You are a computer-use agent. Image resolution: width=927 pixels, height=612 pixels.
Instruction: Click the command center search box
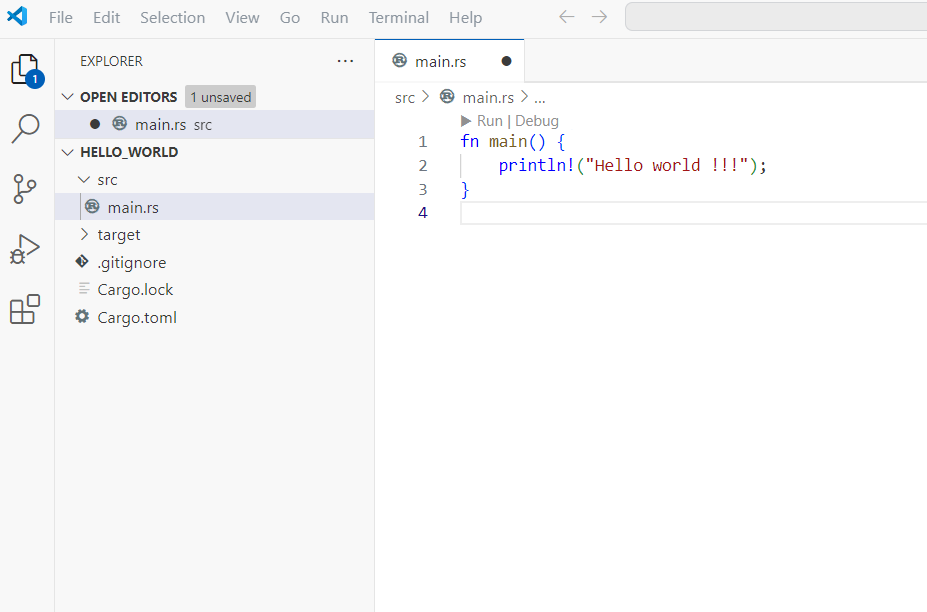(776, 17)
